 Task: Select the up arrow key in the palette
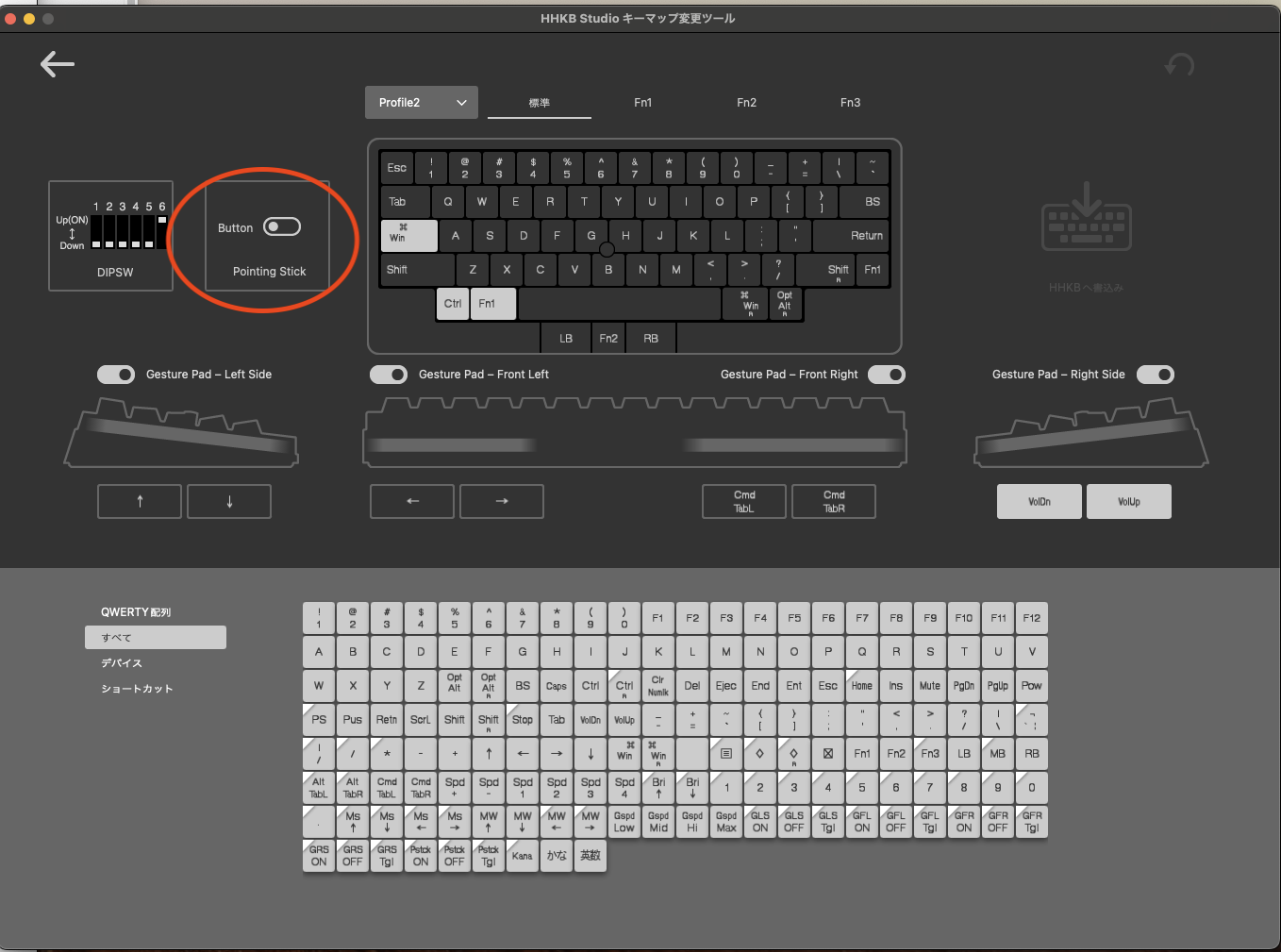pyautogui.click(x=489, y=754)
